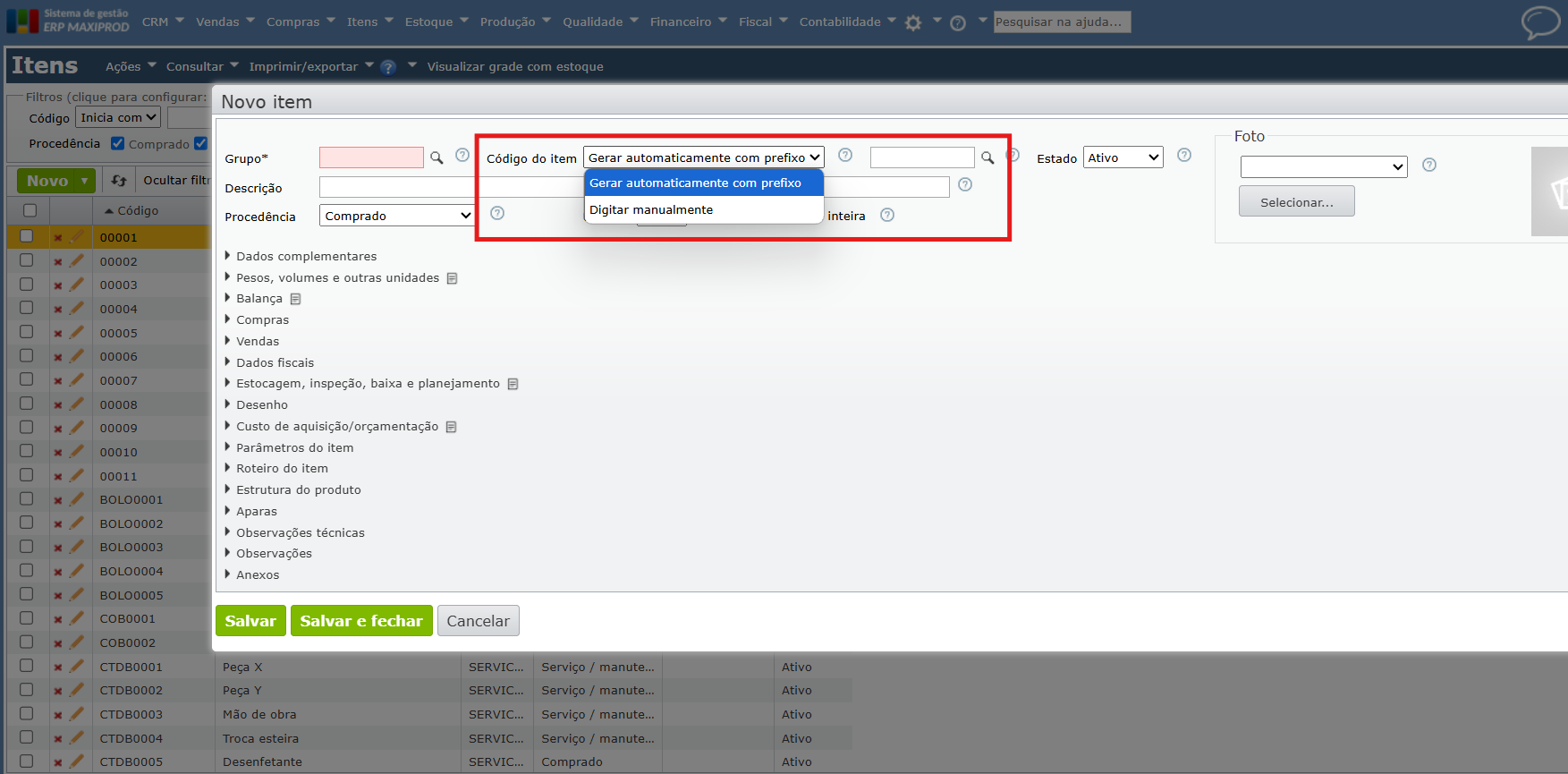The image size is (1568, 774).
Task: Edit item BOLO0004 with the pencil icon
Action: click(x=77, y=570)
